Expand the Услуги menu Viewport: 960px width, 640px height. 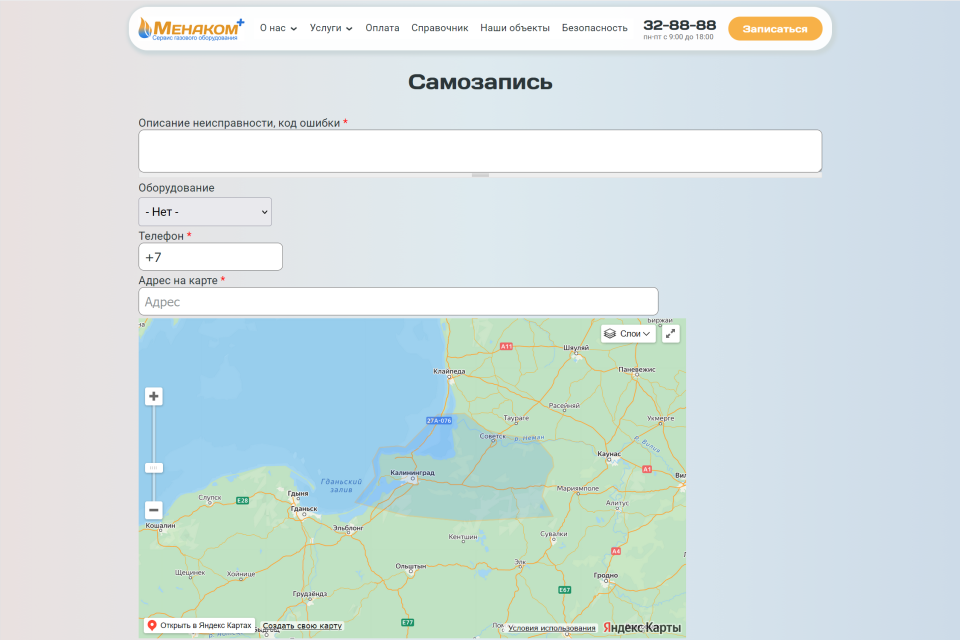[331, 28]
